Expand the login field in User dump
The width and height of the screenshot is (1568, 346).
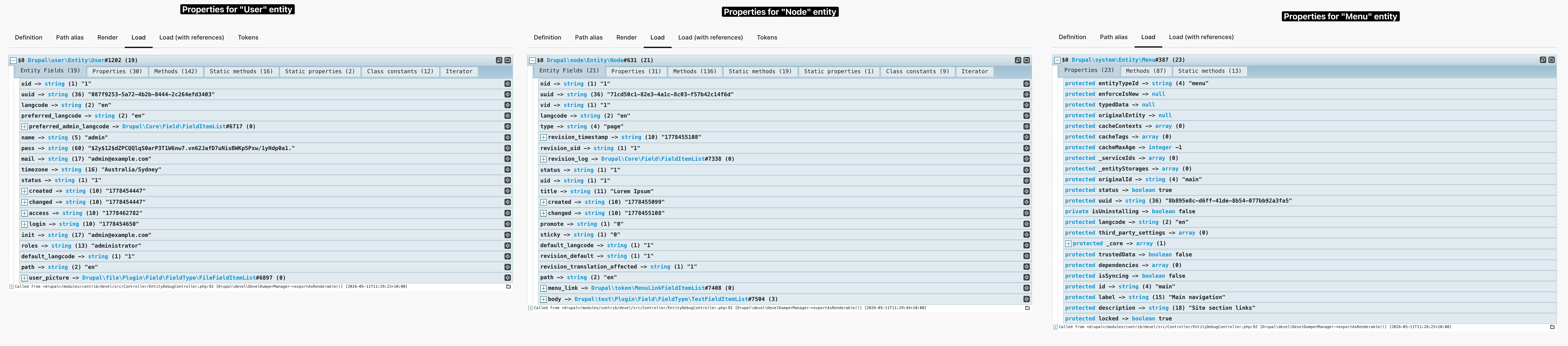click(x=24, y=224)
